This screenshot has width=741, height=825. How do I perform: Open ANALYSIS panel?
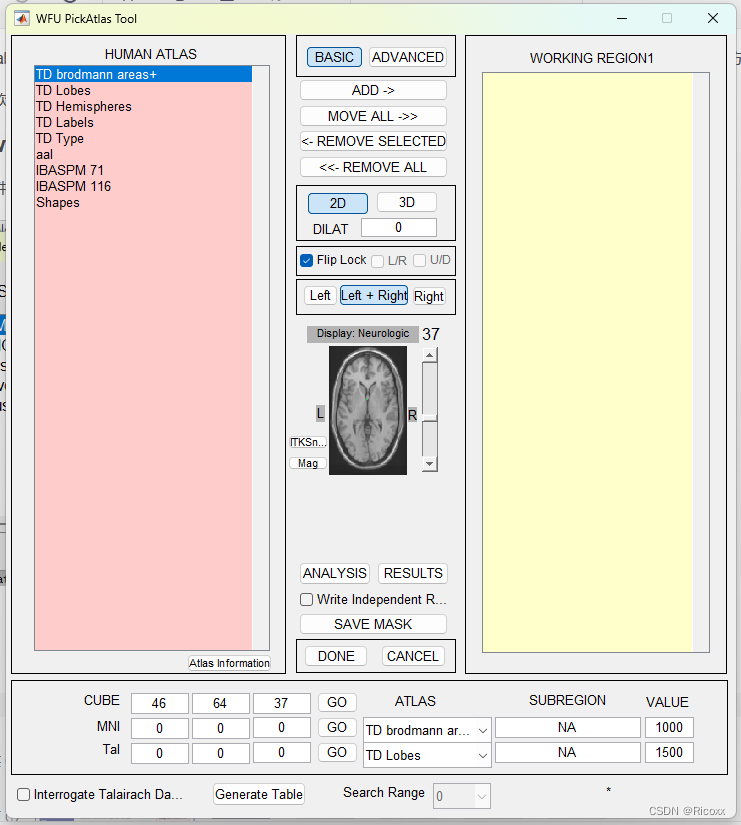(x=335, y=573)
